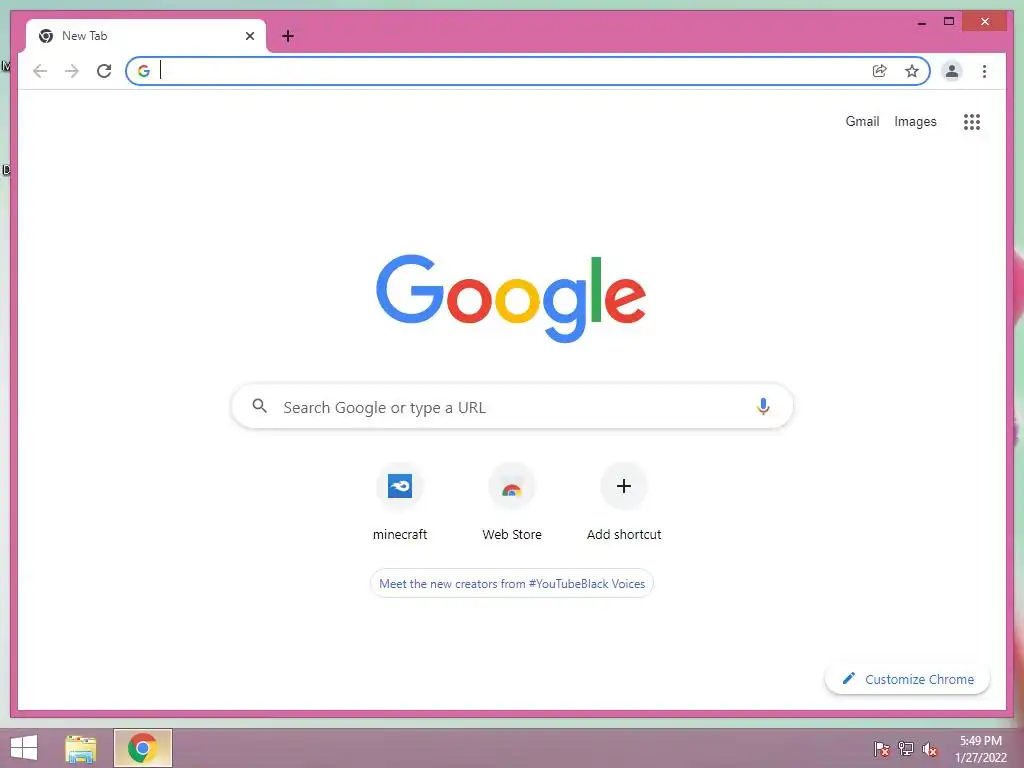Maximize the Chrome window
Screen dimensions: 1024x768
[x=949, y=22]
